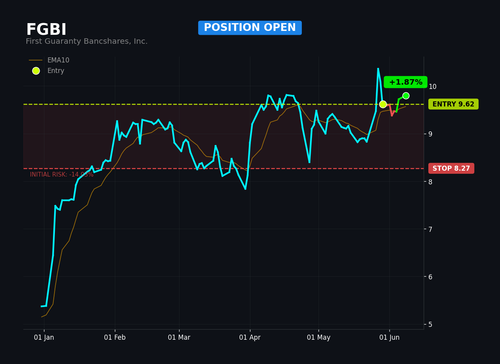Viewport: 500px width, 364px height.
Task: Click the 9 price axis label
Action: click(x=430, y=134)
